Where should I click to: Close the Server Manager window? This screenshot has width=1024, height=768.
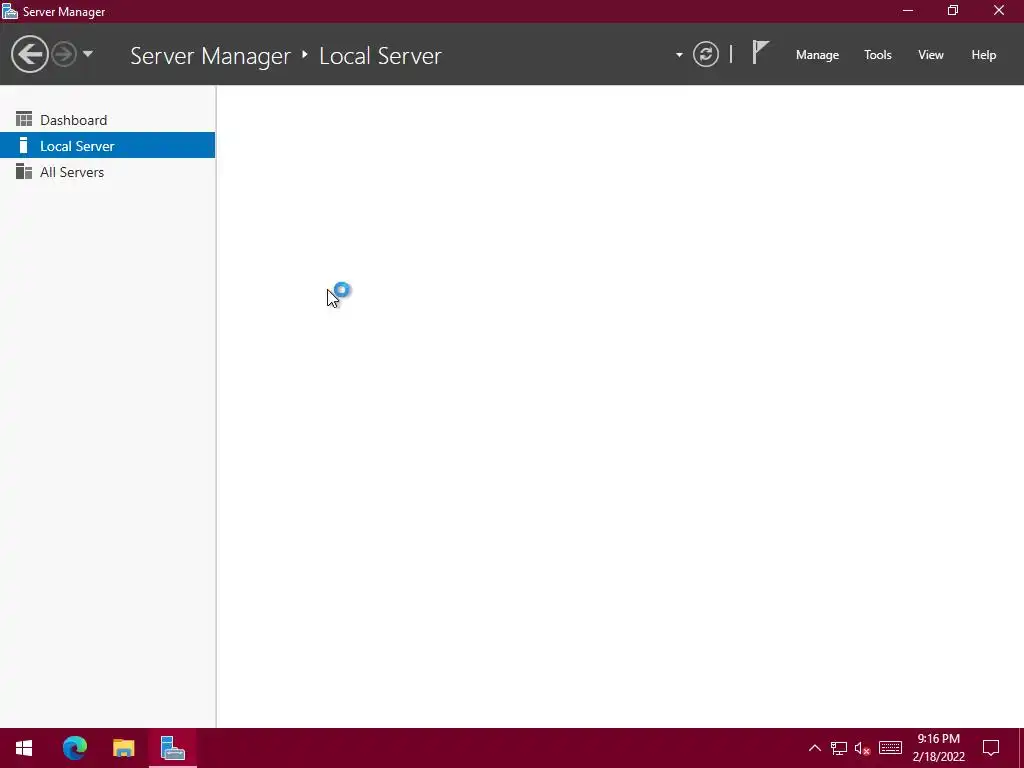[x=999, y=11]
